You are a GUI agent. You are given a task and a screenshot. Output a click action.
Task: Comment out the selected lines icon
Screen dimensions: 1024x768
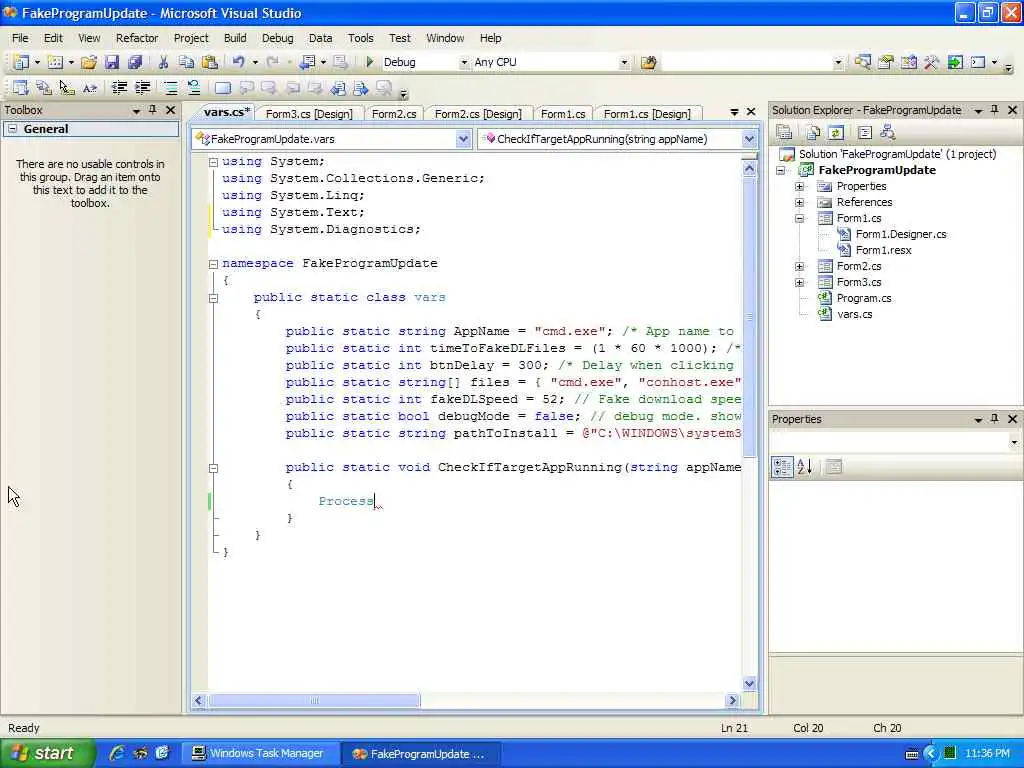click(x=170, y=88)
